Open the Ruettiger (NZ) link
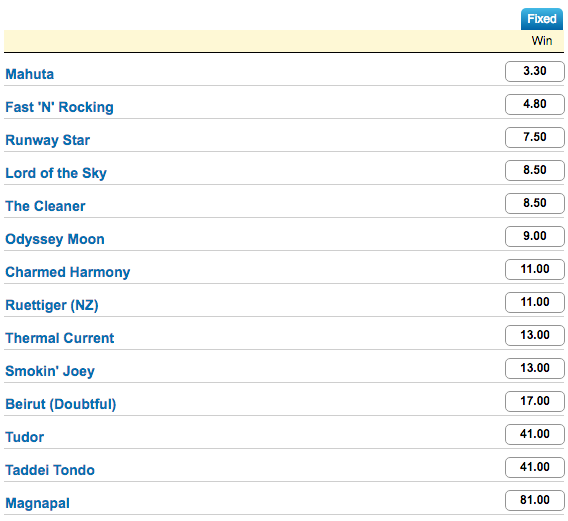 click(x=52, y=305)
